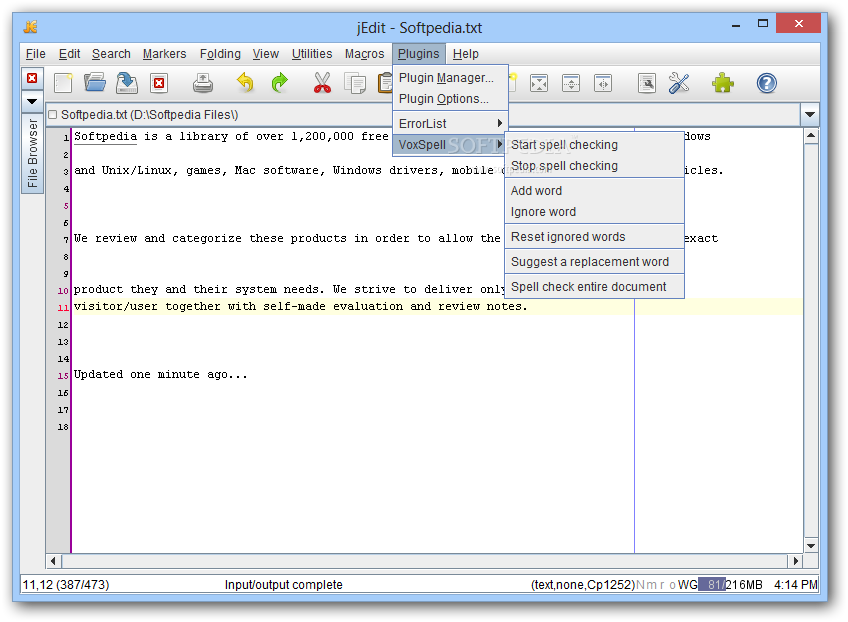Image resolution: width=848 pixels, height=622 pixels.
Task: Click the vertical scrollbar up arrow
Action: point(811,135)
